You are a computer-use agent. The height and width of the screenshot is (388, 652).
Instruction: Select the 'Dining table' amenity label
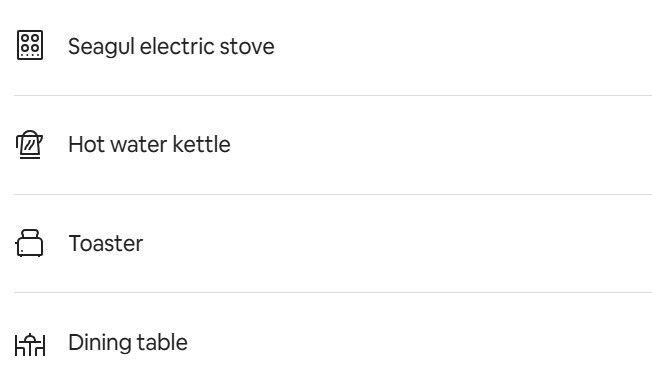[x=128, y=342]
